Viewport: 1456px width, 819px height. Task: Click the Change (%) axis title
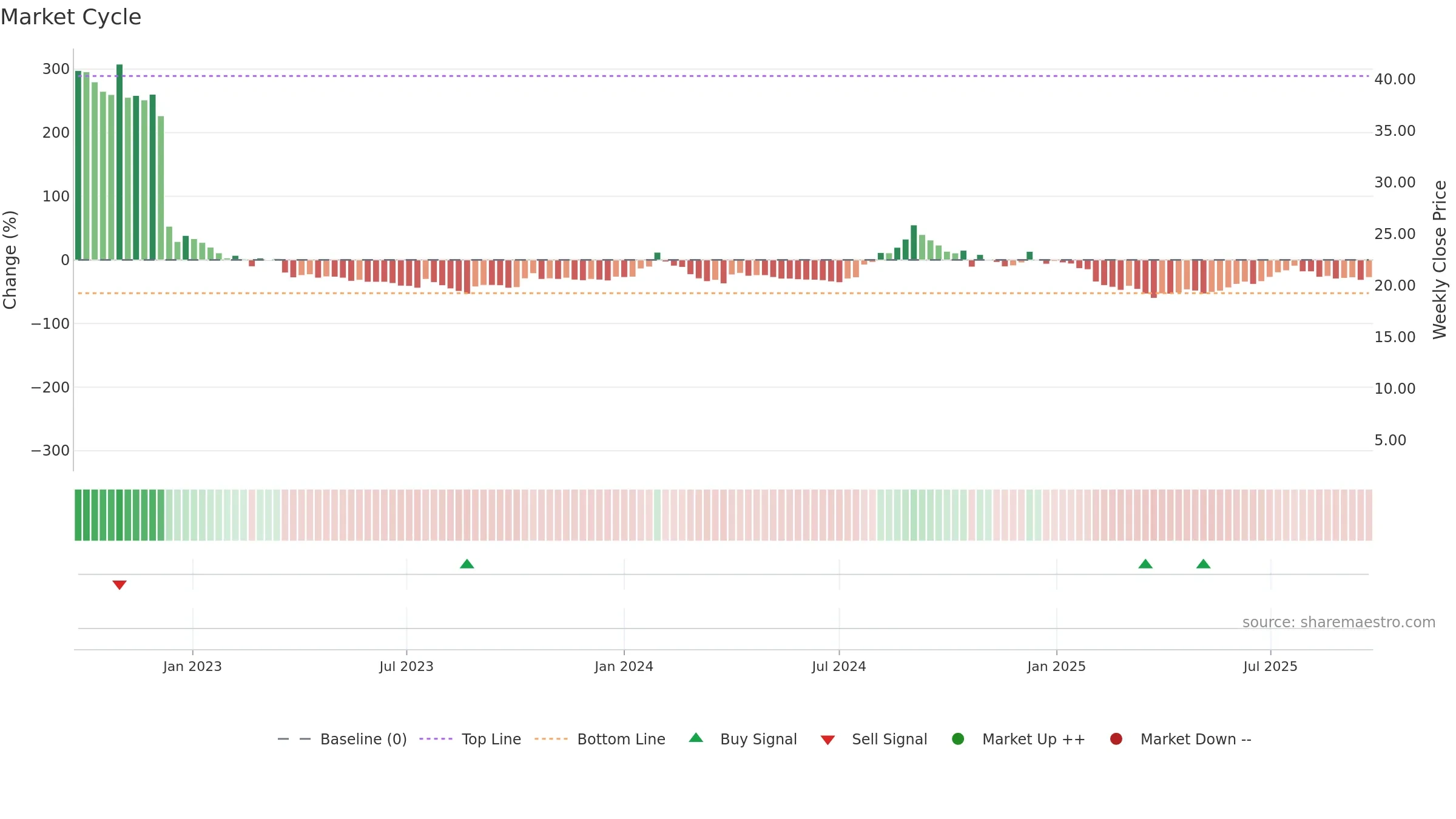[x=10, y=260]
